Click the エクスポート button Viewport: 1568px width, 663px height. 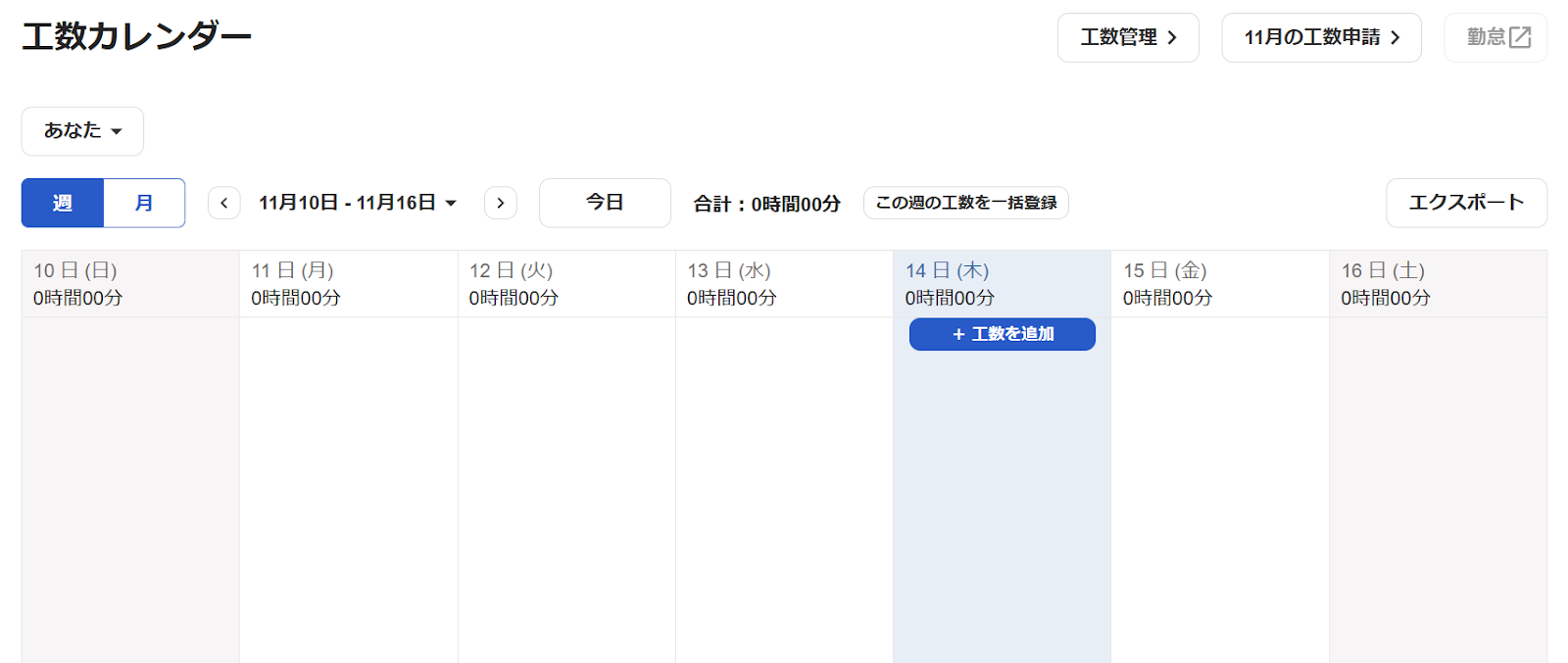[x=1466, y=203]
